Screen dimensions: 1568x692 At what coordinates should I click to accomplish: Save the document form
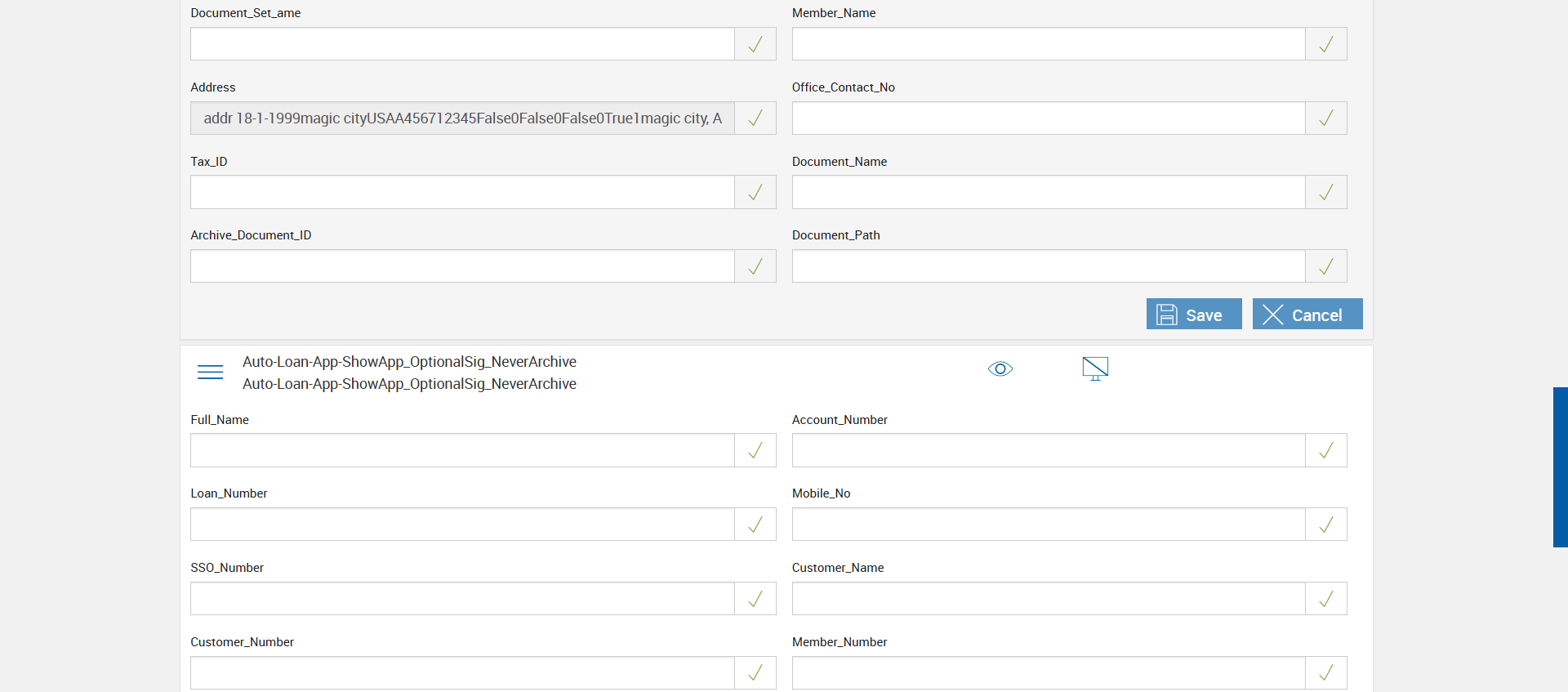(1193, 315)
